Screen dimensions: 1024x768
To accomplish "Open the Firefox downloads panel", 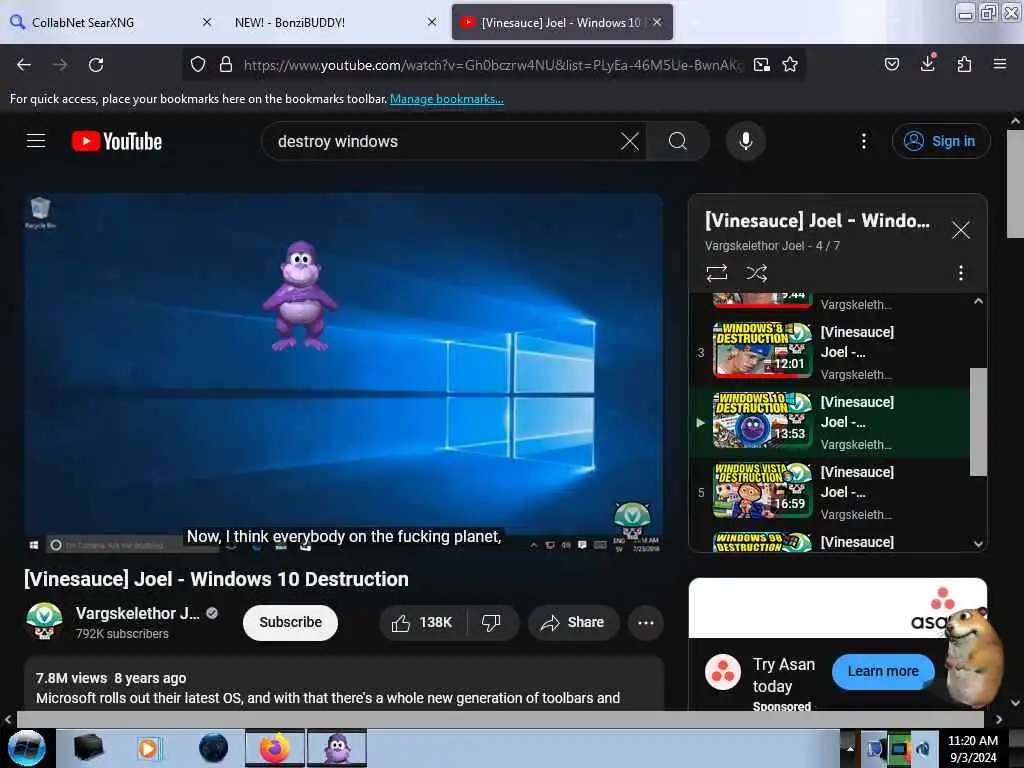I will (x=928, y=63).
